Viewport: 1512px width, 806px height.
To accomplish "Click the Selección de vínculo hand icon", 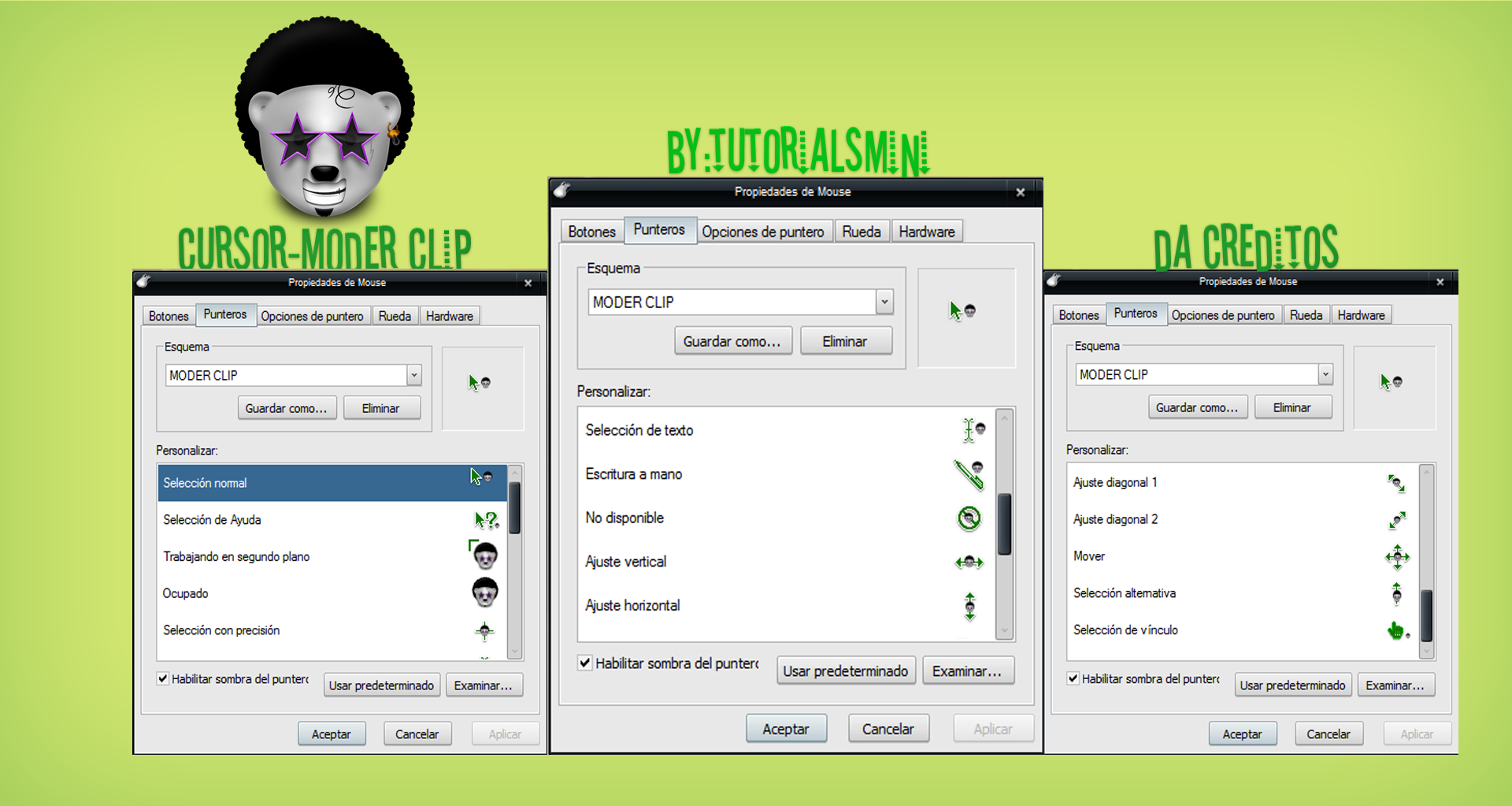I will (x=1398, y=630).
